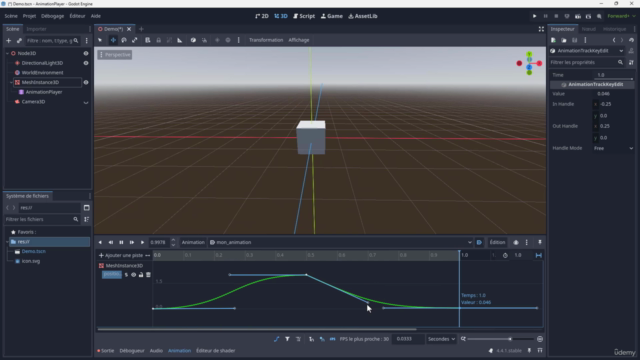Screen dimensions: 640x360
Task: Toggle visibility of DirectionalLight3D
Action: pos(86,63)
